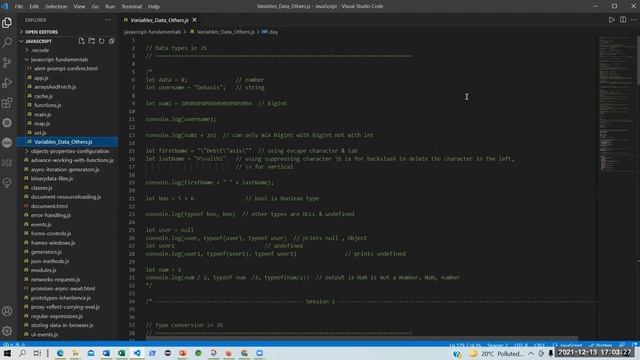The height and width of the screenshot is (360, 640).
Task: Run the code with the play icon
Action: pos(611,20)
